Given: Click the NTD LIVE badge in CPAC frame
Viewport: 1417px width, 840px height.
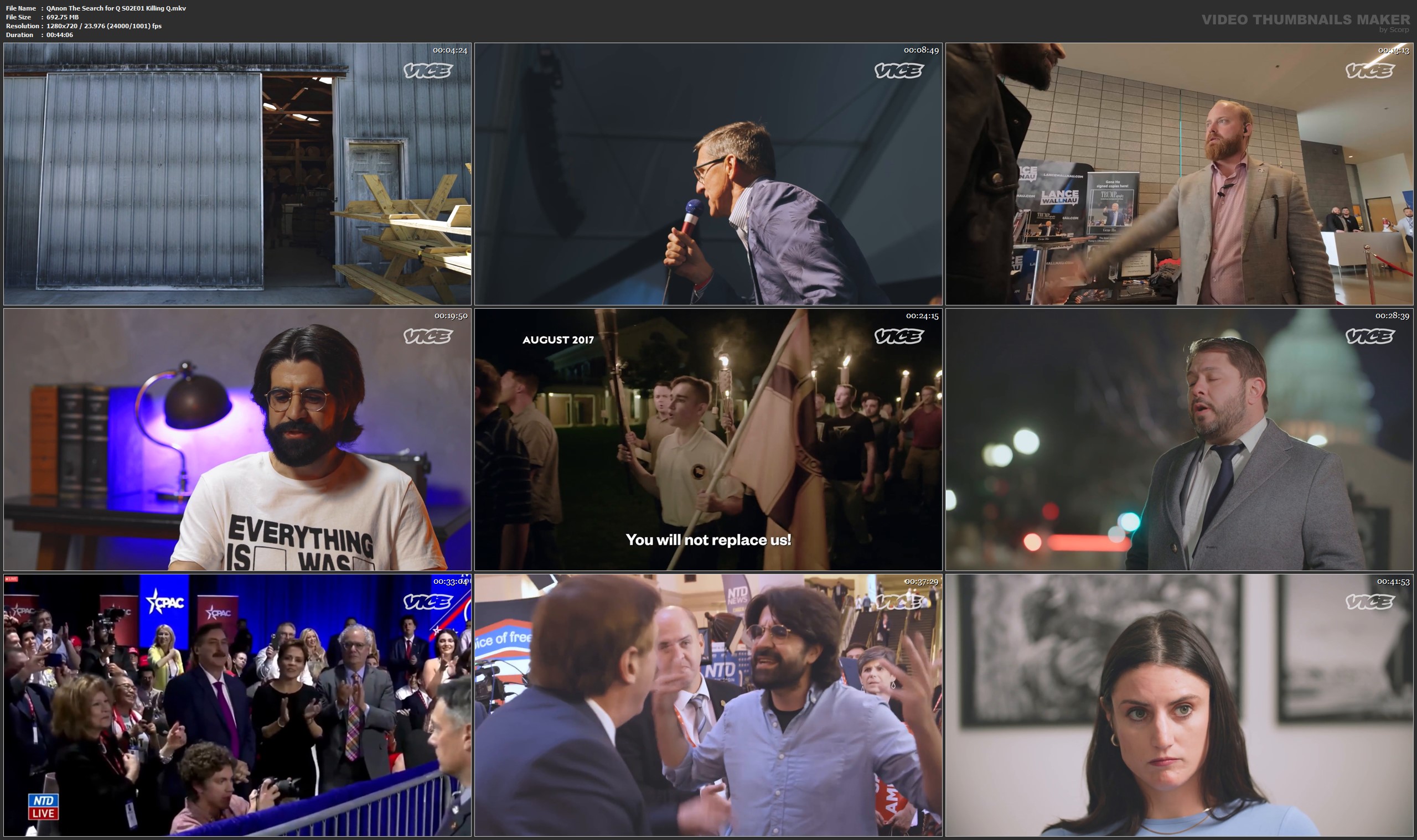Looking at the screenshot, I should coord(43,807).
